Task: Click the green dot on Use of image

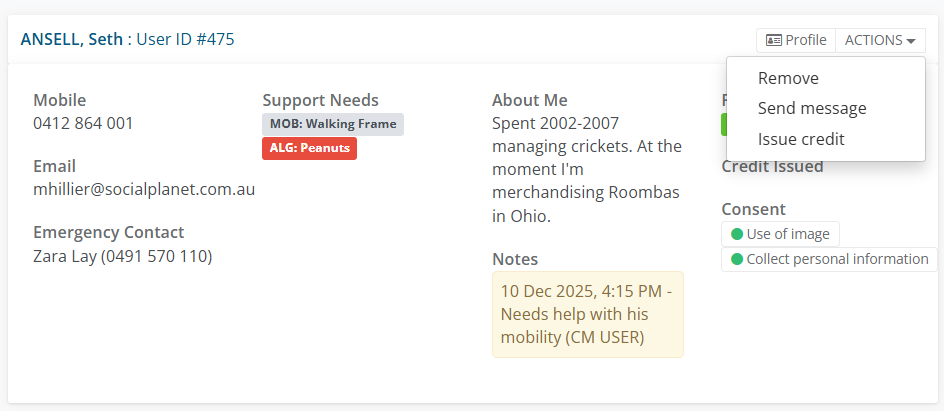Action: pyautogui.click(x=737, y=234)
